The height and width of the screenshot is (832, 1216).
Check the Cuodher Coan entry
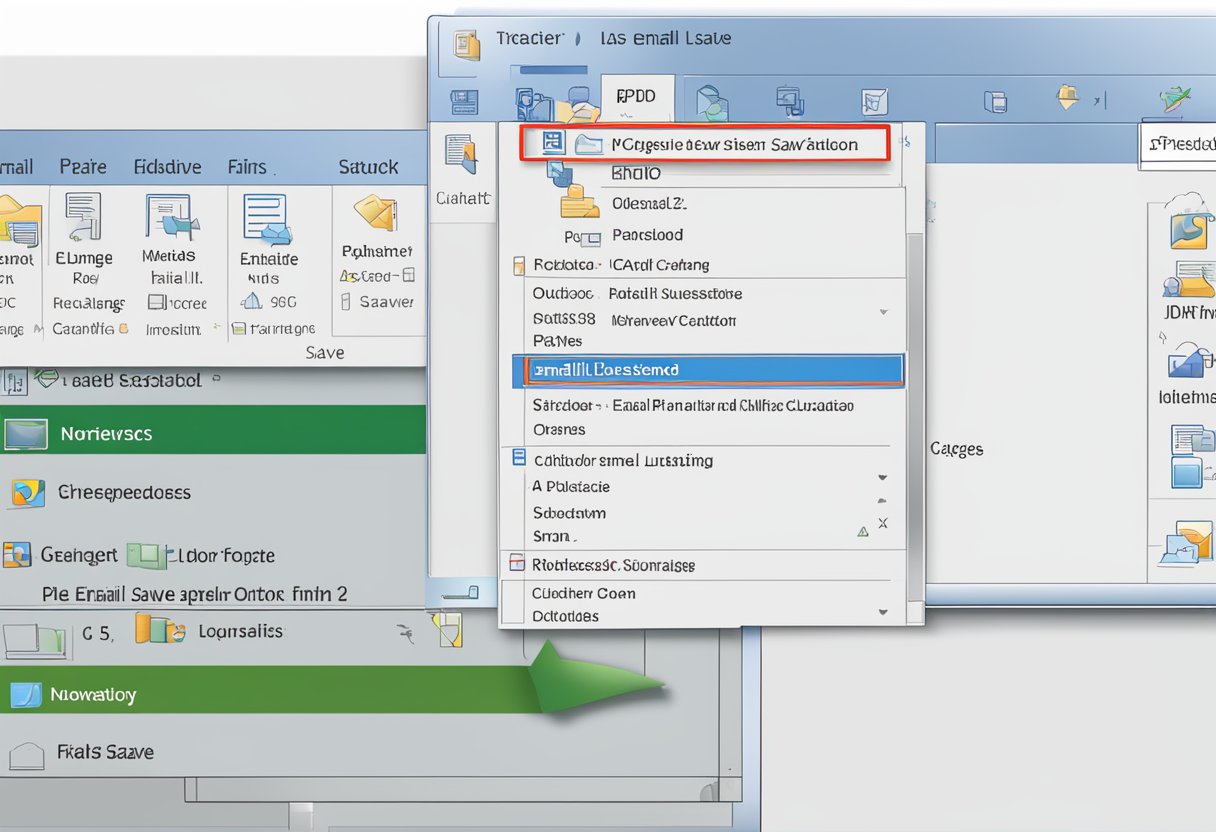click(589, 593)
